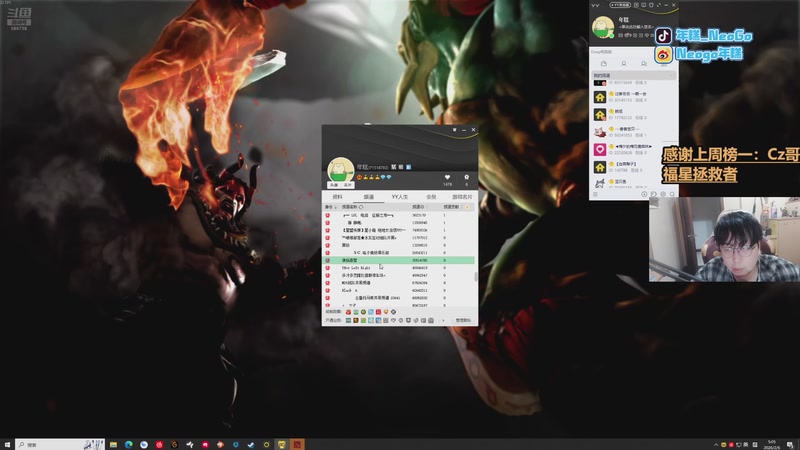The height and width of the screenshot is (450, 800).
Task: Collapse the 我的频道 section header
Action: 633,76
